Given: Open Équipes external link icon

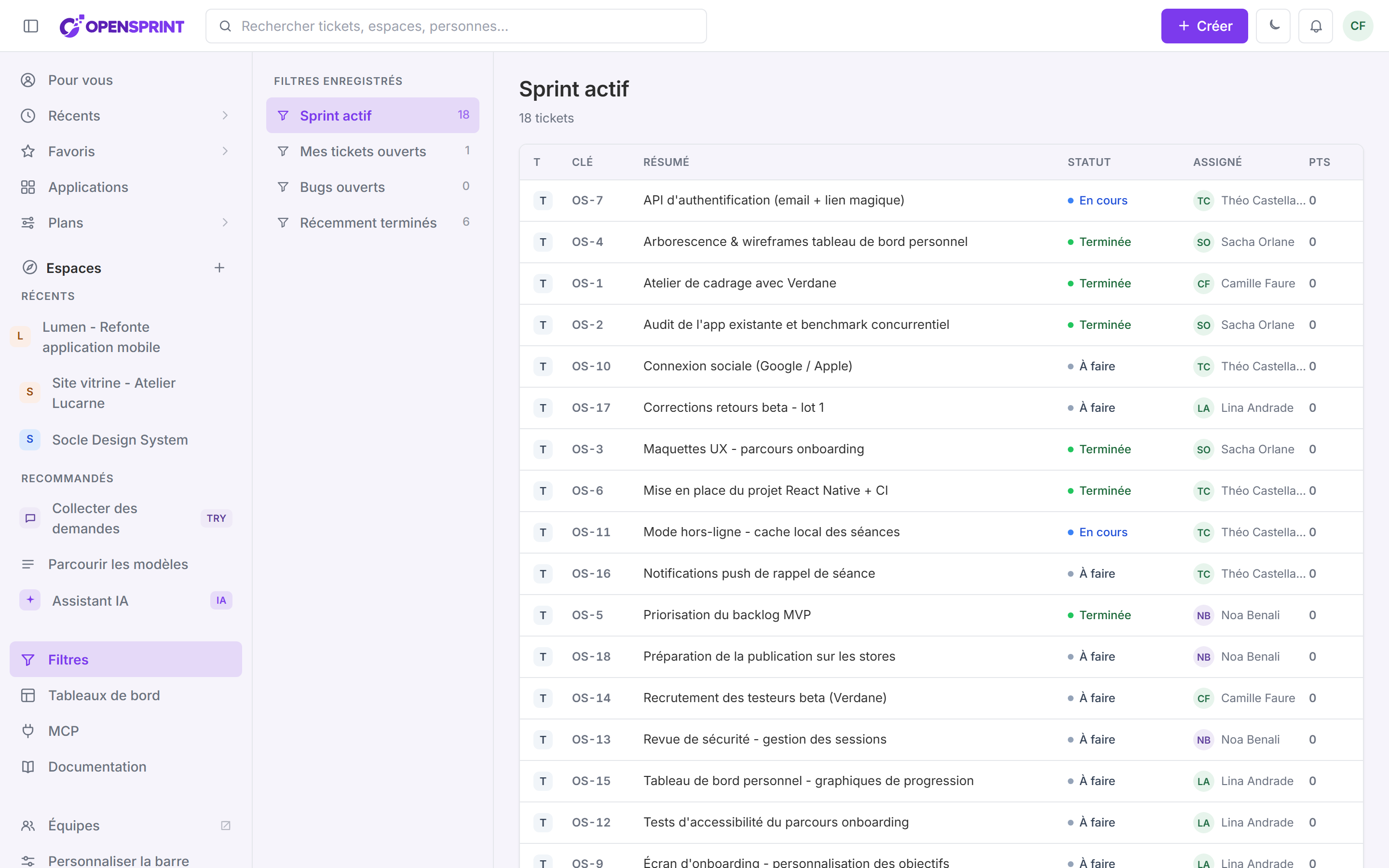Looking at the screenshot, I should click(226, 825).
